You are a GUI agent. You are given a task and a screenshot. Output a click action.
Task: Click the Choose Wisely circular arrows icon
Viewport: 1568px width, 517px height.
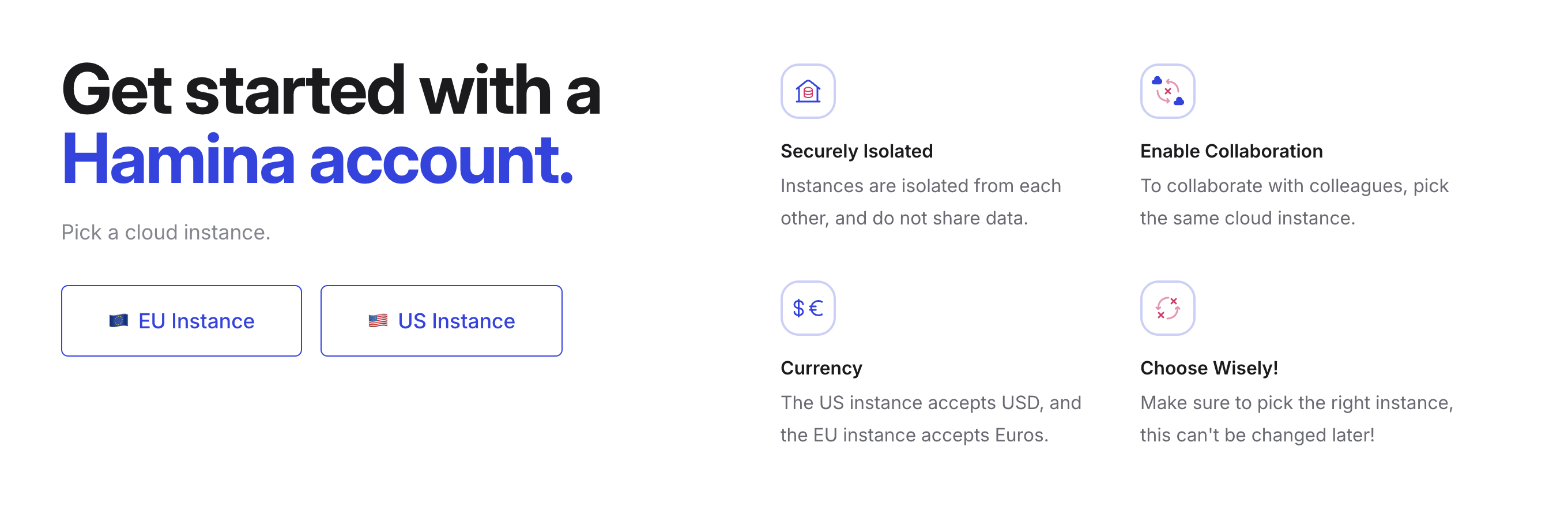[x=1167, y=308]
